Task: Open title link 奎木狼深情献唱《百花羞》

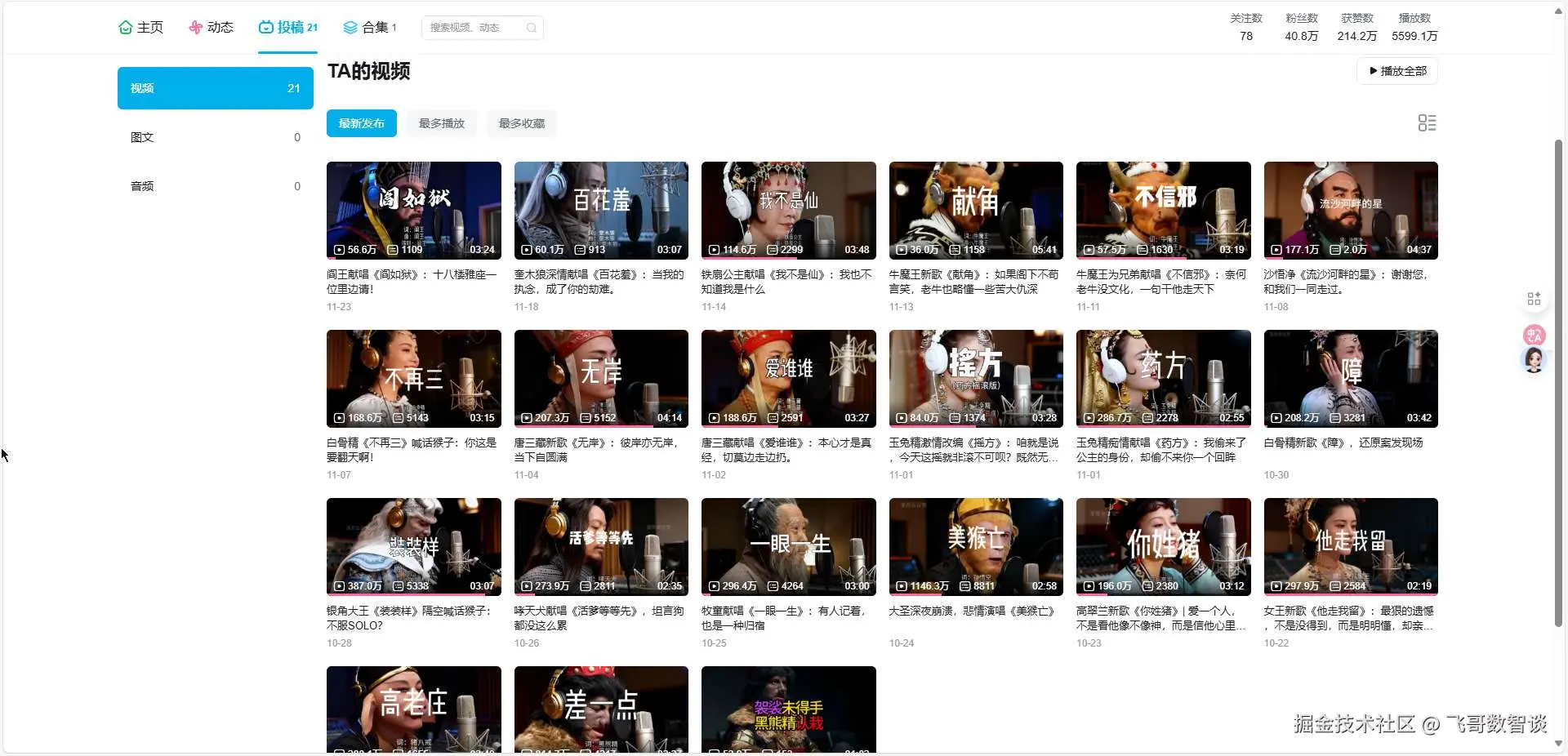Action: tap(599, 282)
